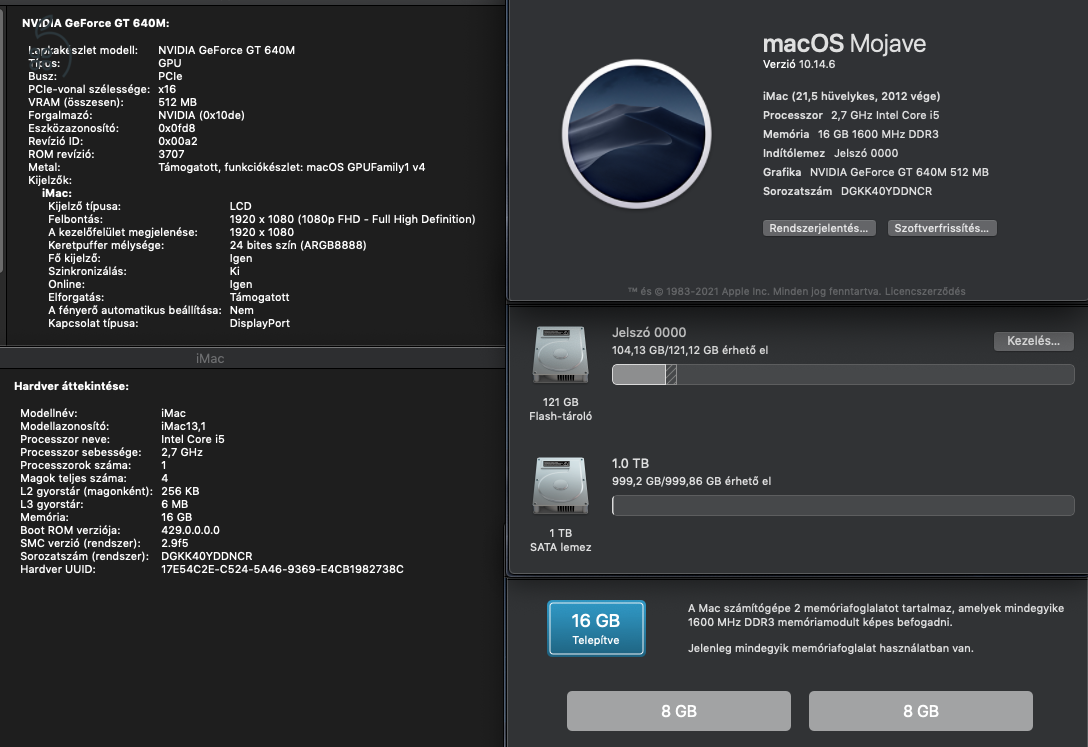Screen dimensions: 1088x747
Task: Click the Sorozatszám value beside the Mojave logo
Action: (x=886, y=190)
